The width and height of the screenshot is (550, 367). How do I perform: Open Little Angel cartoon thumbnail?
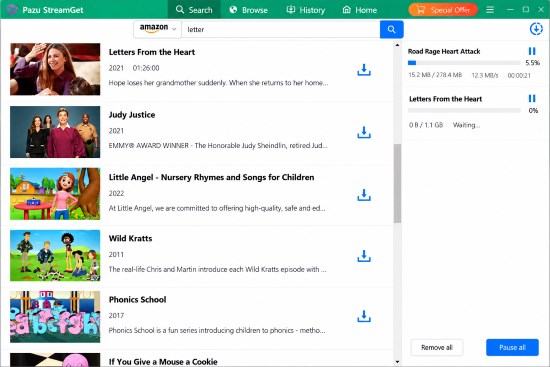click(55, 194)
